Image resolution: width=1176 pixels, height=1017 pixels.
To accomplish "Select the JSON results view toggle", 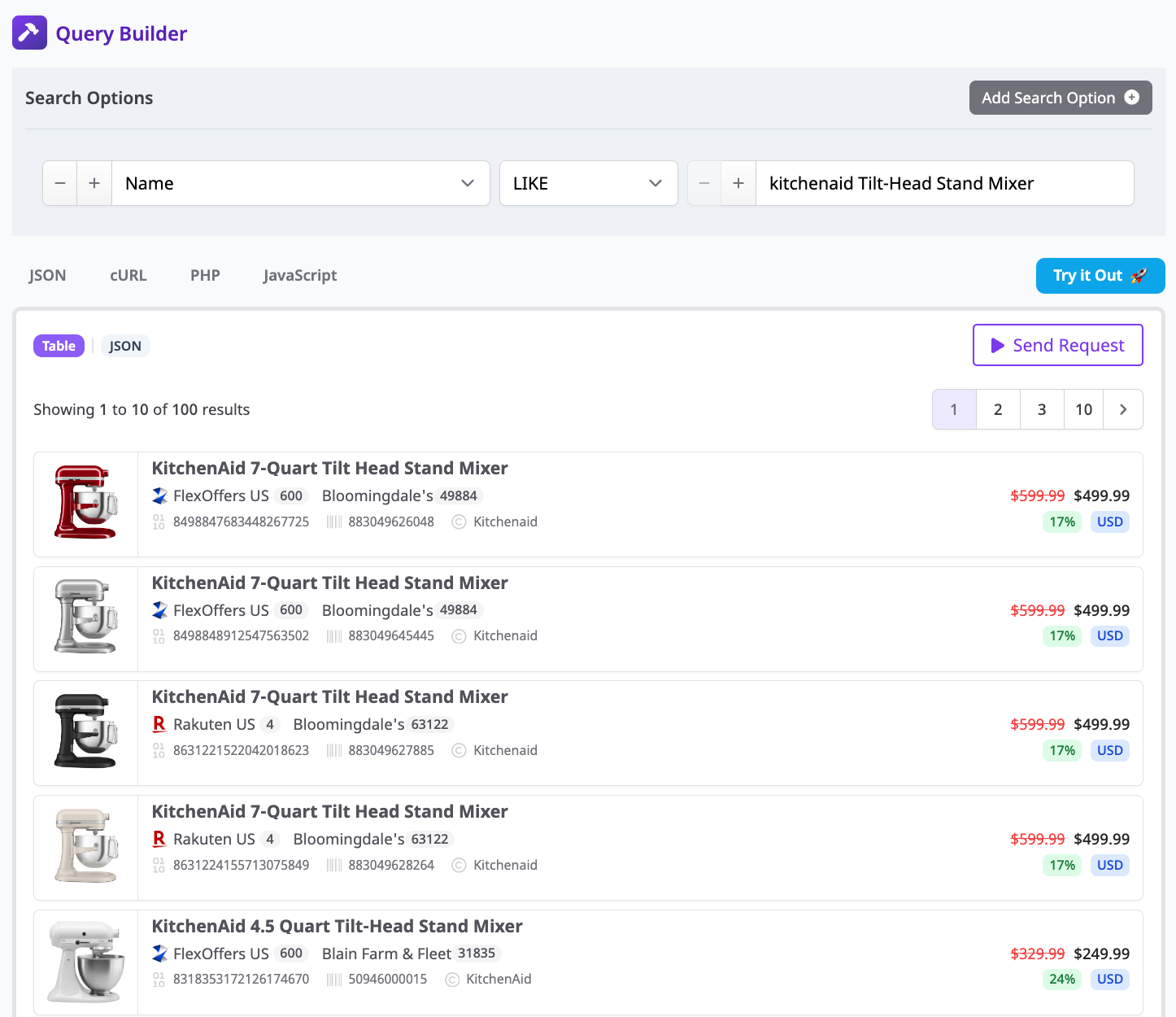I will 125,346.
